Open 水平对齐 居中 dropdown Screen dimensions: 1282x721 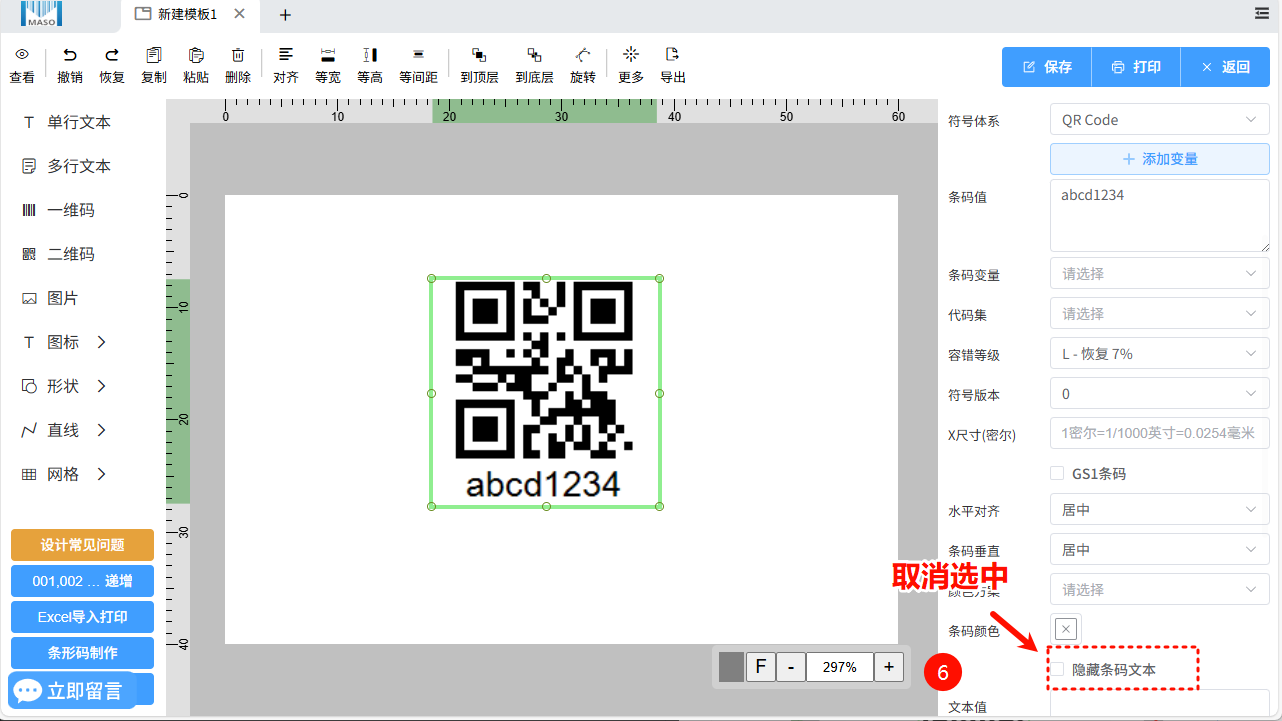tap(1159, 510)
